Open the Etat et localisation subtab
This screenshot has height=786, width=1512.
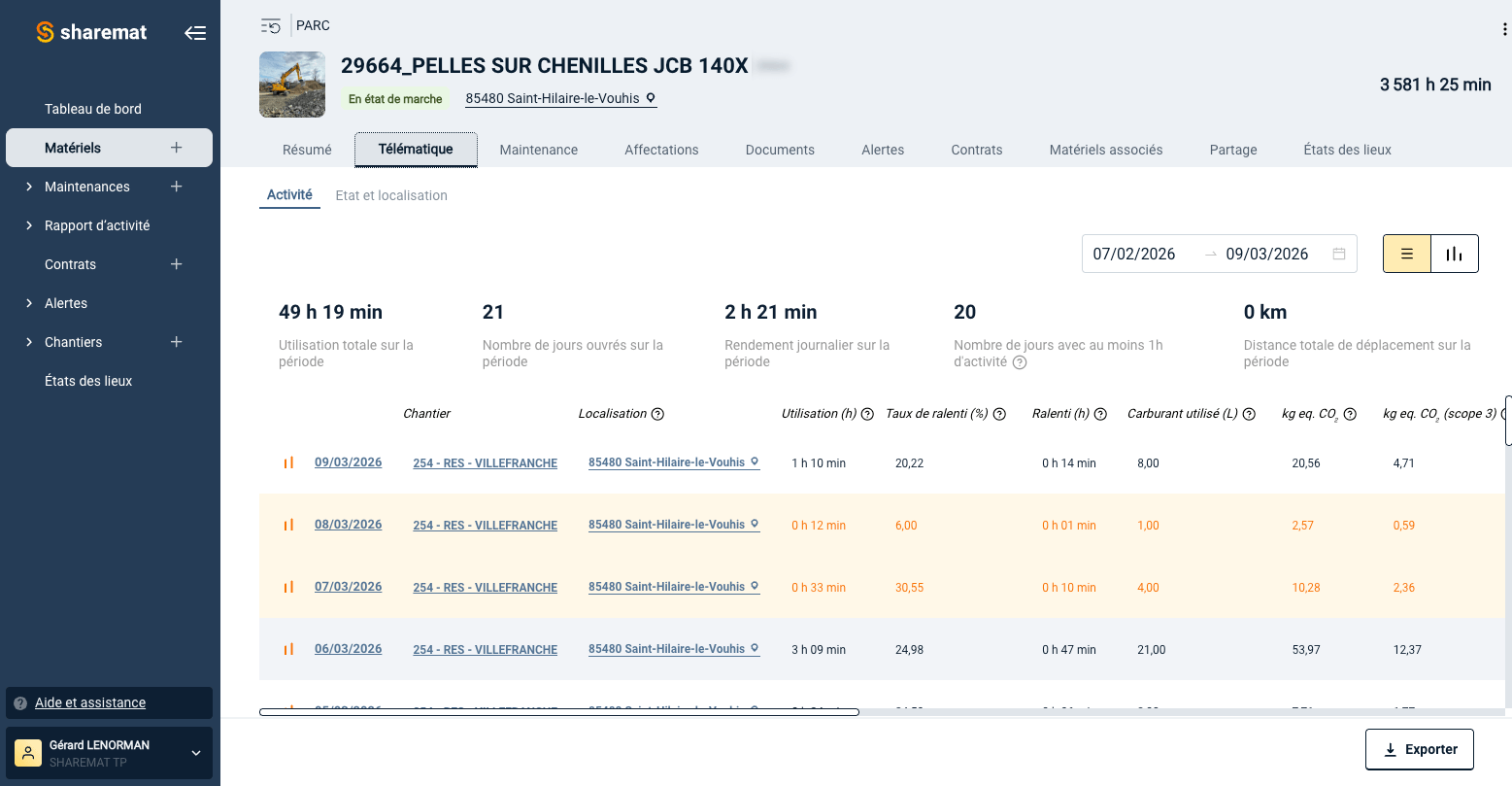[391, 195]
